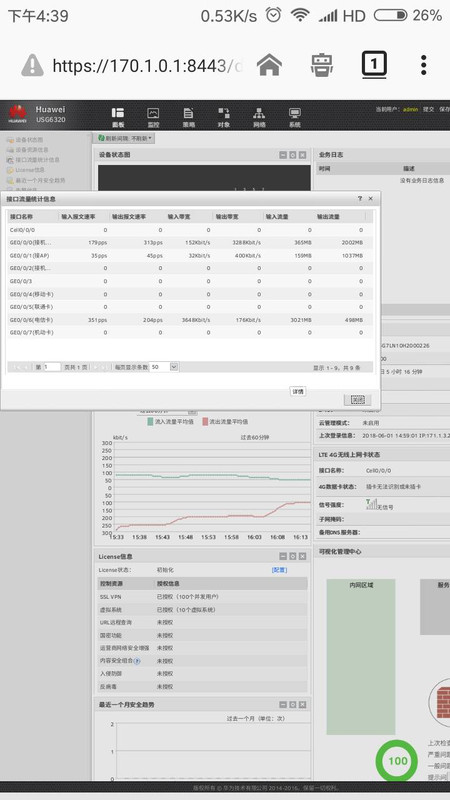Minimize the License信息 panel
Image resolution: width=450 pixels, height=800 pixels.
click(x=283, y=556)
